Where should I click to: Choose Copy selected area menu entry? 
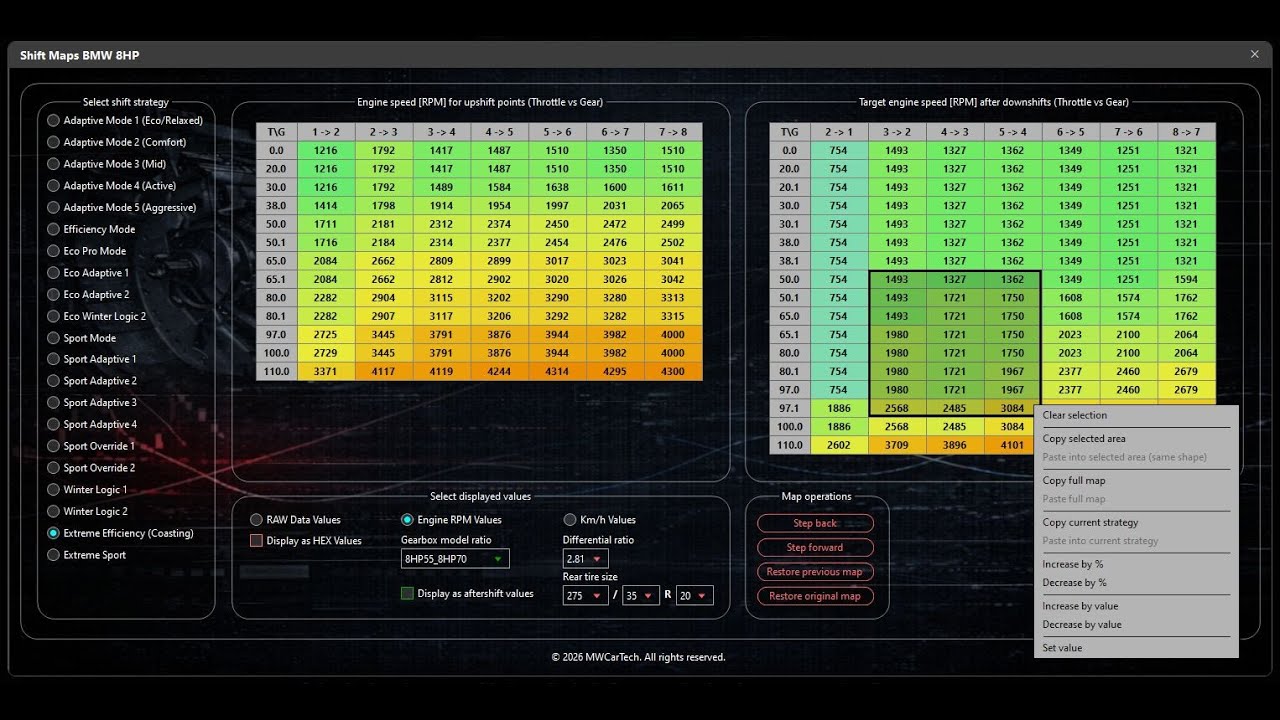click(1136, 439)
